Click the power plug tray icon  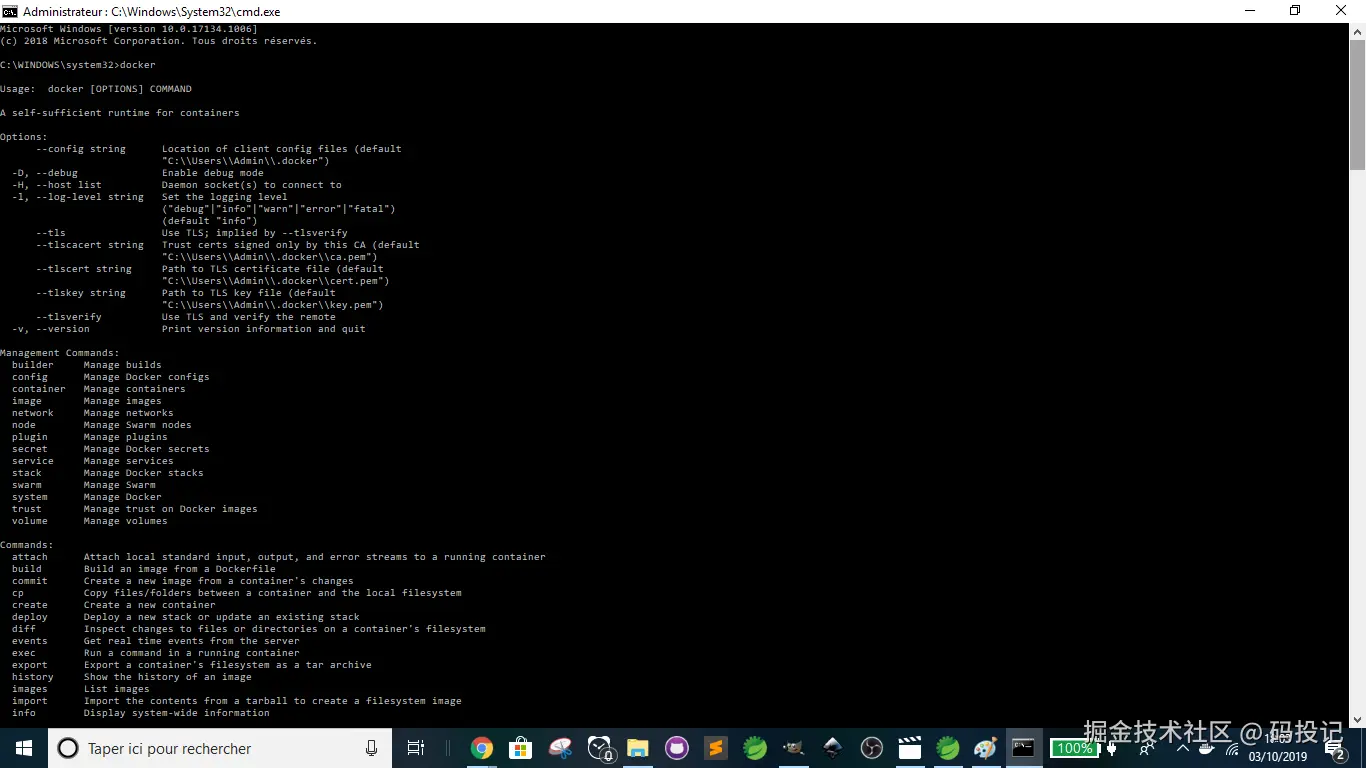pos(1111,748)
